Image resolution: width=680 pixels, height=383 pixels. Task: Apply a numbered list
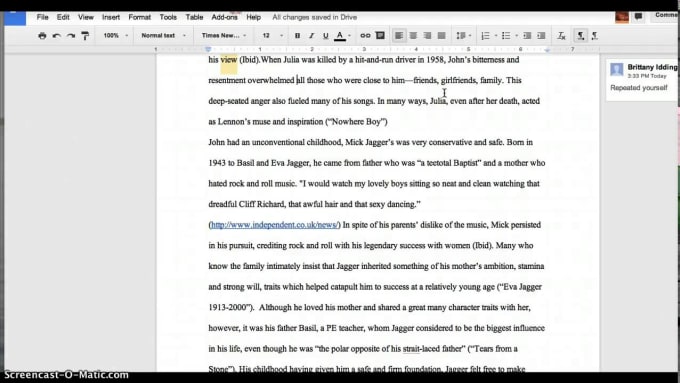(485, 36)
